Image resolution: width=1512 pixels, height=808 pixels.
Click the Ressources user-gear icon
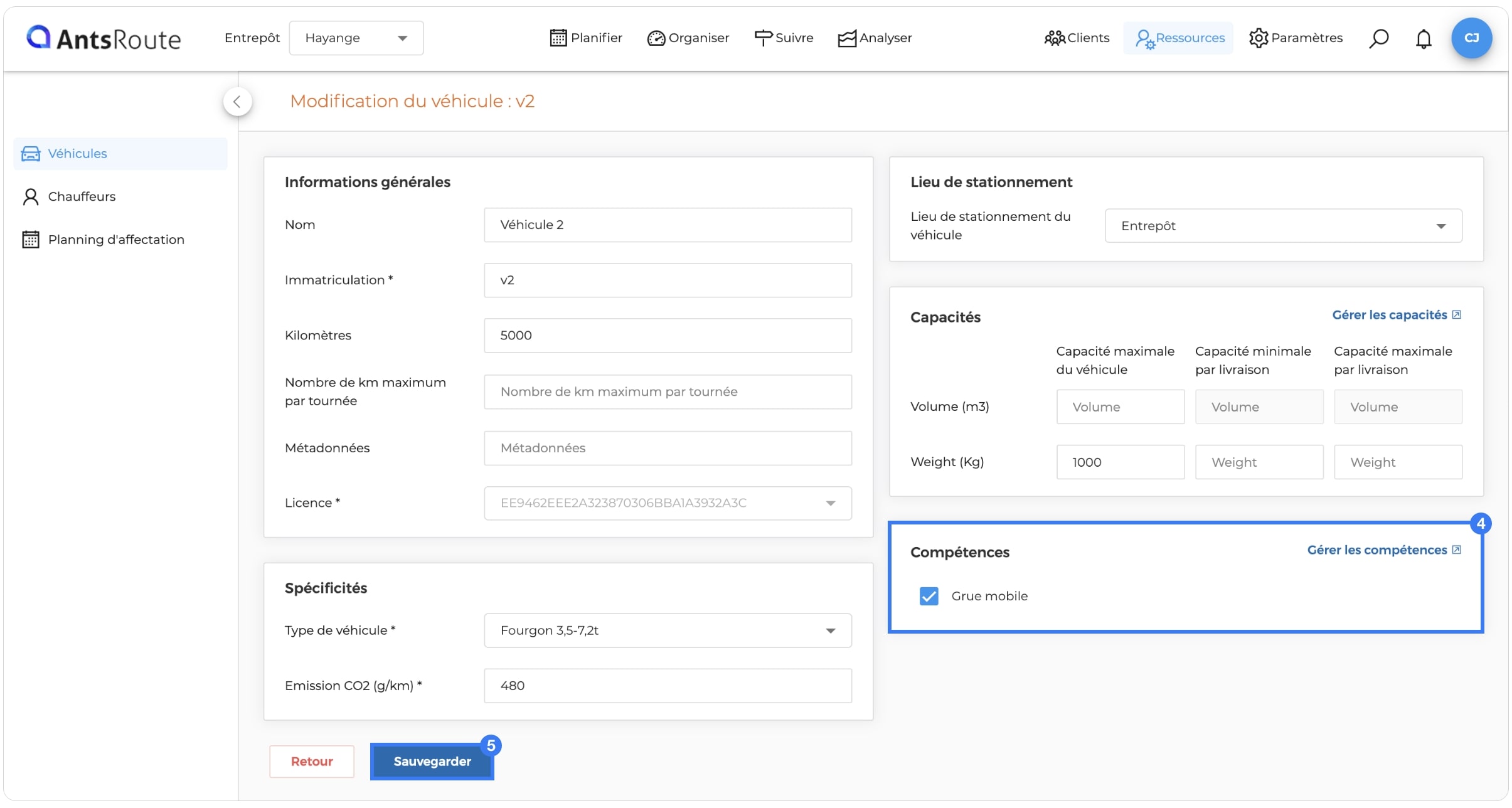1145,39
